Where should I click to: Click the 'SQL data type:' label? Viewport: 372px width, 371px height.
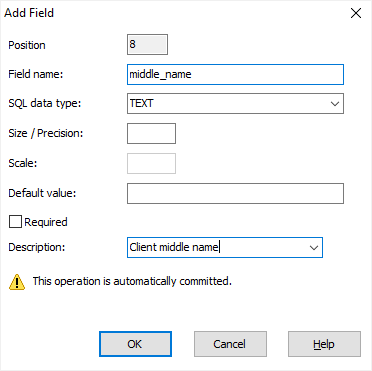click(45, 104)
